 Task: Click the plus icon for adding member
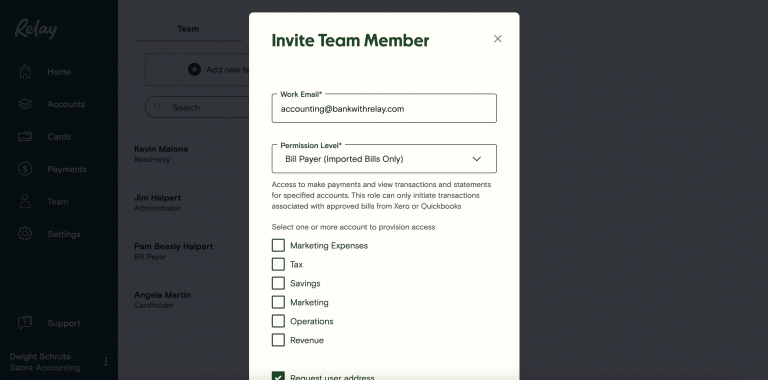click(194, 70)
